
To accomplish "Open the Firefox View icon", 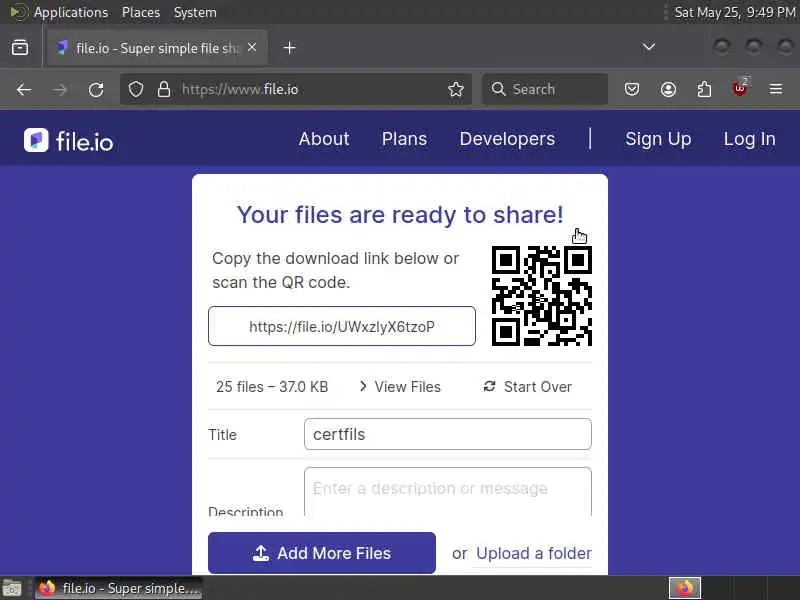I will coord(20,47).
